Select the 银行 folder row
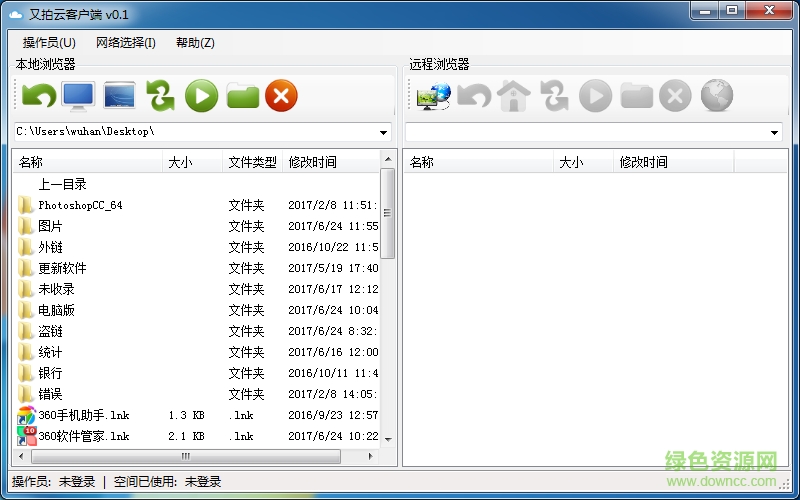This screenshot has height=500, width=800. [197, 373]
